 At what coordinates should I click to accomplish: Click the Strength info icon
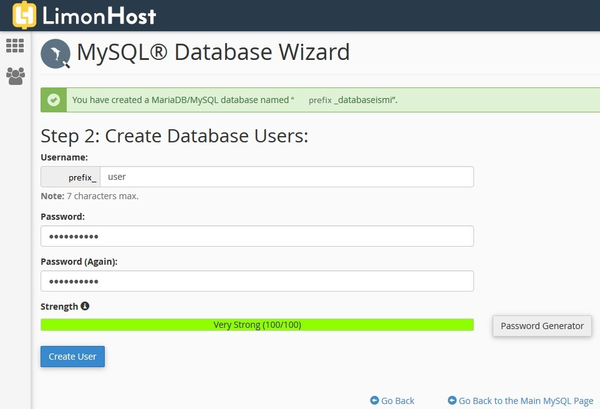[85, 306]
